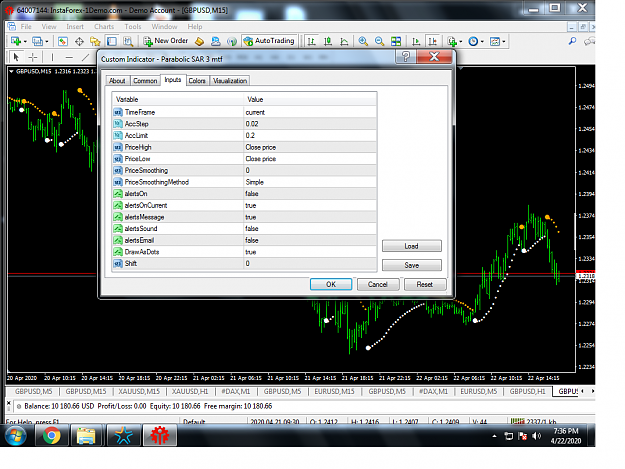This screenshot has width=625, height=469.
Task: Open the Insert menu
Action: pos(75,27)
